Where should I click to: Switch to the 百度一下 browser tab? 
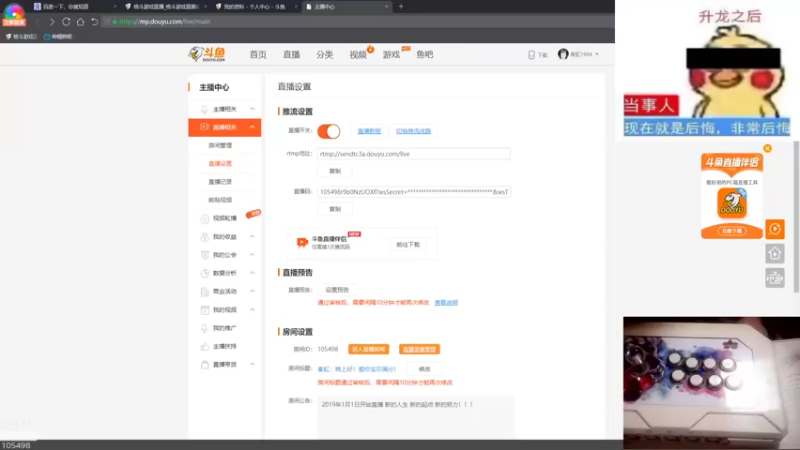pyautogui.click(x=76, y=7)
